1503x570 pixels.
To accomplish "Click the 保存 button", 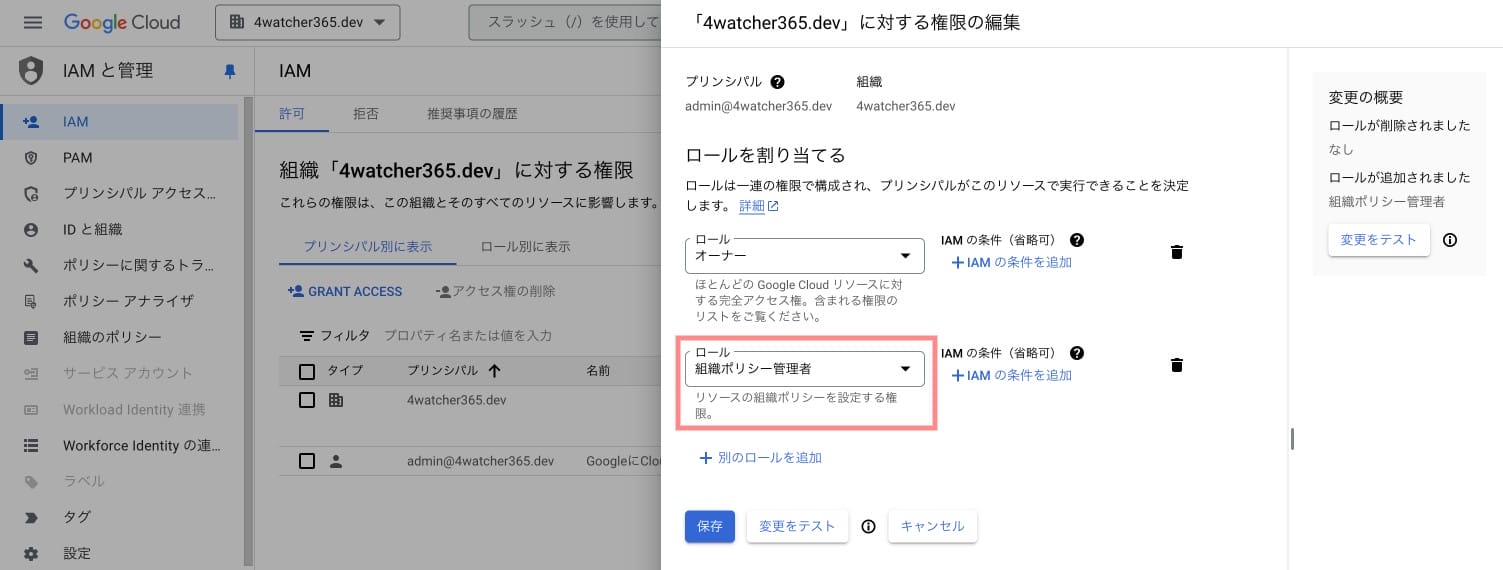I will (x=710, y=526).
